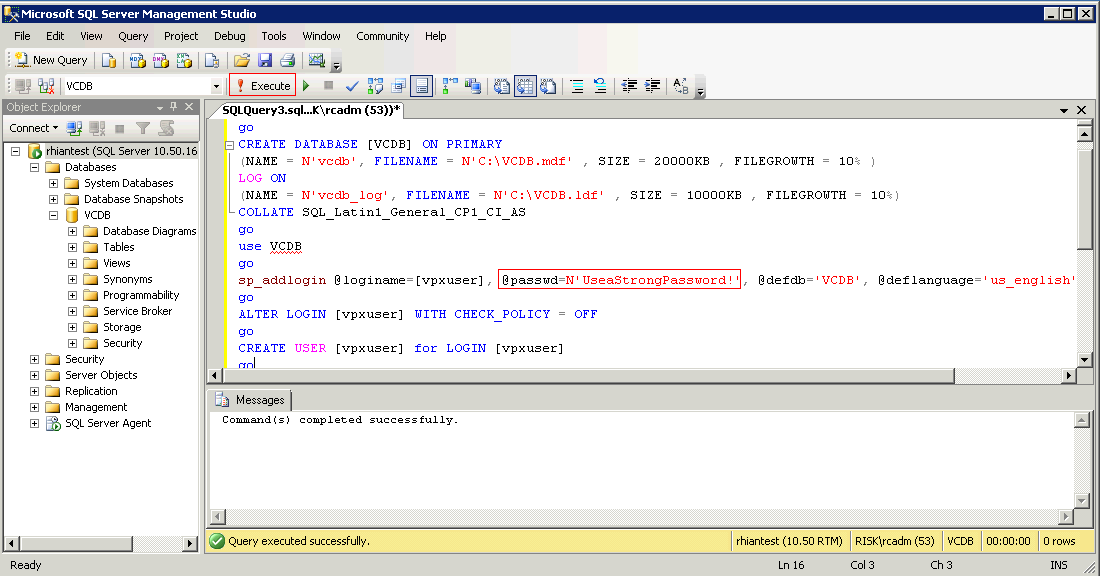This screenshot has height=576, width=1100.
Task: Click the Change Connection icon
Action: 46,86
